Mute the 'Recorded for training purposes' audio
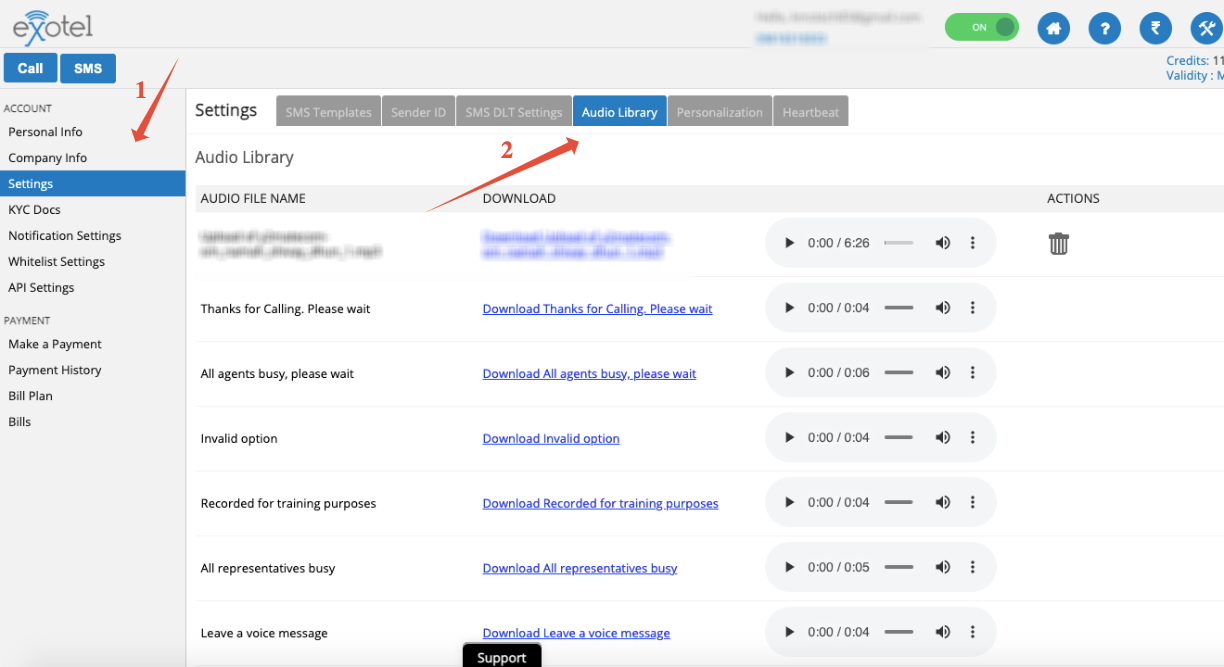This screenshot has height=667, width=1224. [942, 503]
